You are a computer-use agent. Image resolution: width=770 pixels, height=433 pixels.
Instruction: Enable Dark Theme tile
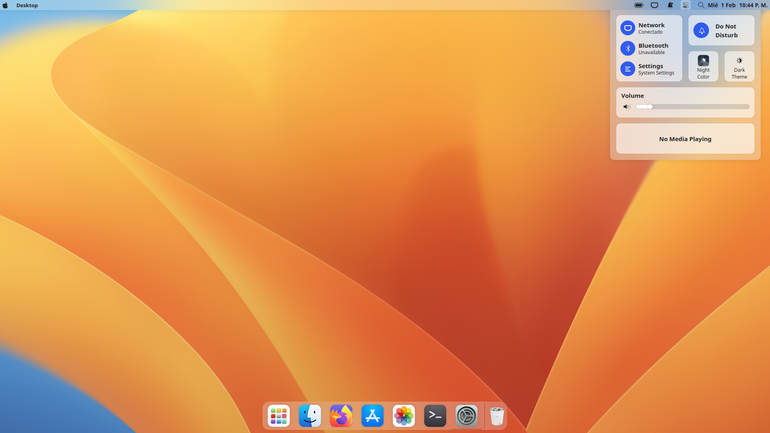tap(739, 66)
